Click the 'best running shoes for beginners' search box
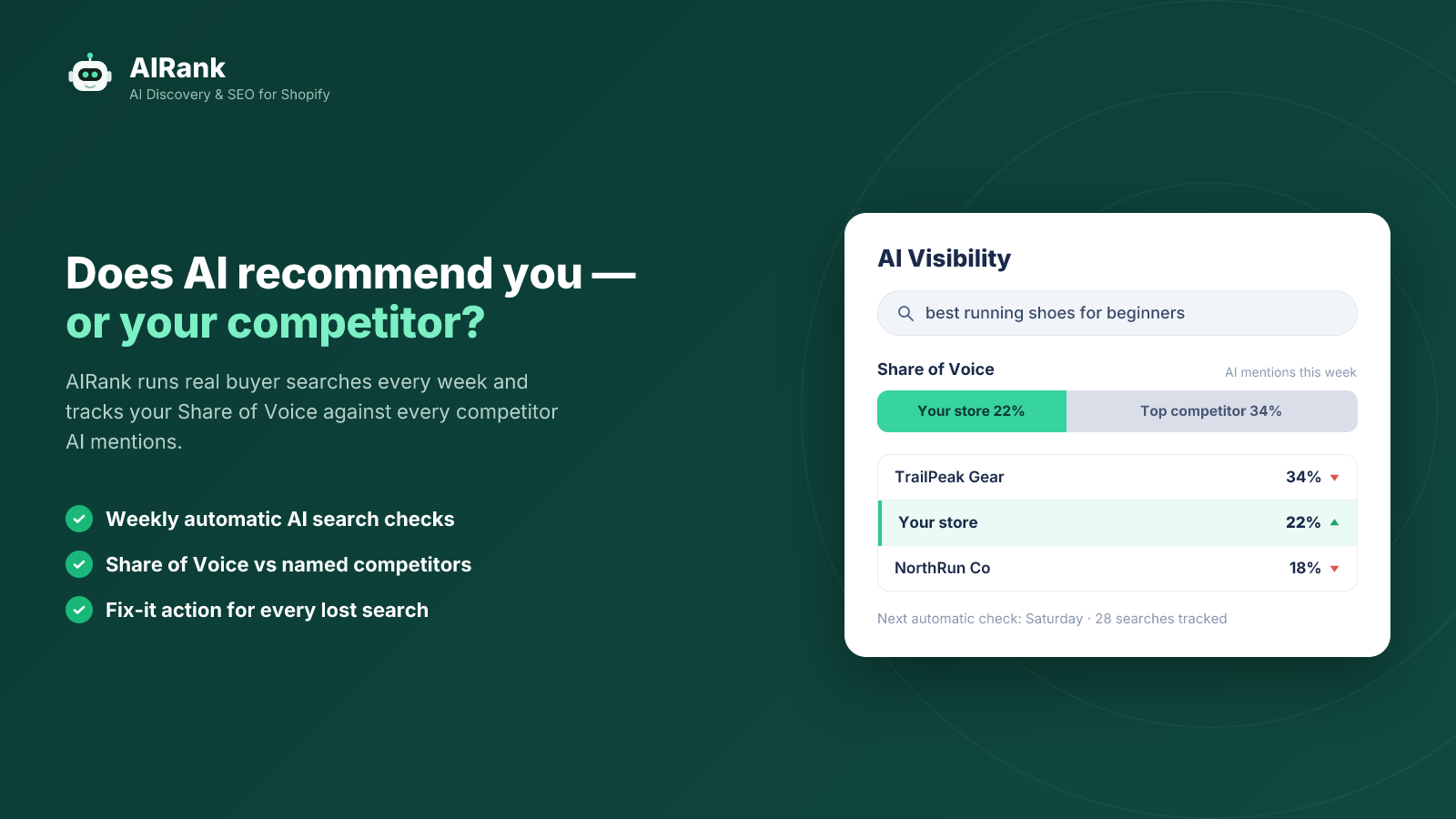Image resolution: width=1456 pixels, height=819 pixels. pyautogui.click(x=1117, y=313)
